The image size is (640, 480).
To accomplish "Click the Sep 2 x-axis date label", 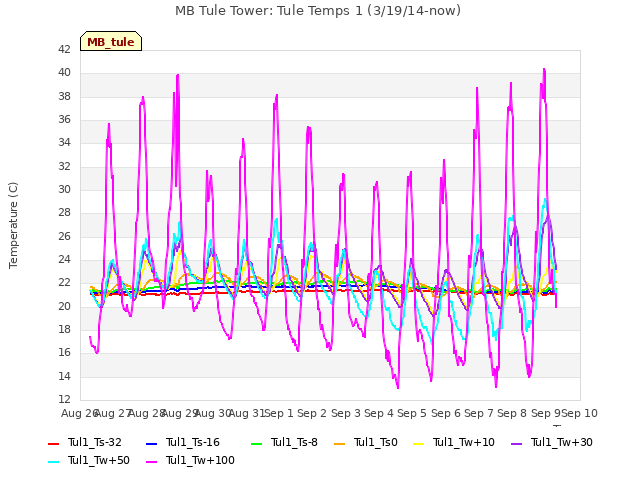I will (x=312, y=413).
